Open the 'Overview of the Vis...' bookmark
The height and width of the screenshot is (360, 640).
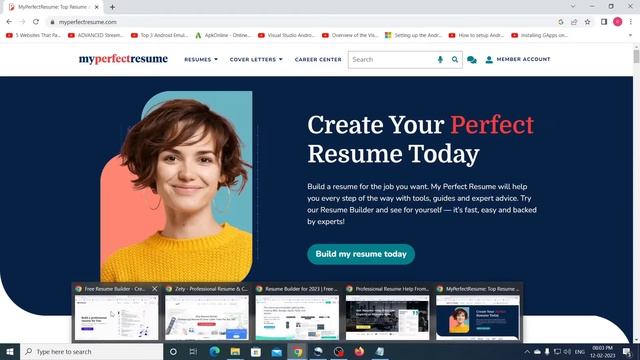pyautogui.click(x=350, y=36)
